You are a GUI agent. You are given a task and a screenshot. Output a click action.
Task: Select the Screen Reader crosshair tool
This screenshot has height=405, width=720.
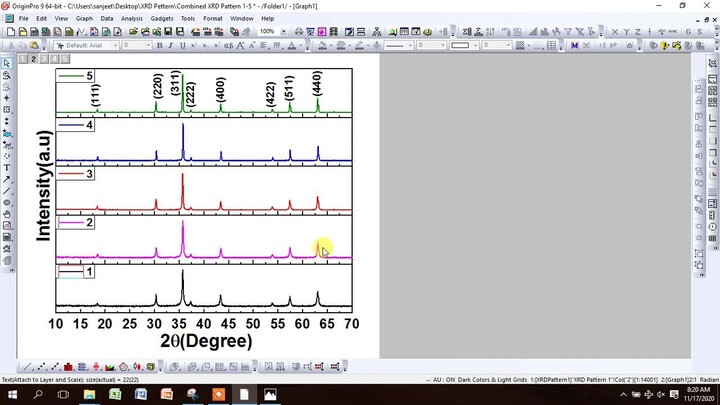pos(6,98)
